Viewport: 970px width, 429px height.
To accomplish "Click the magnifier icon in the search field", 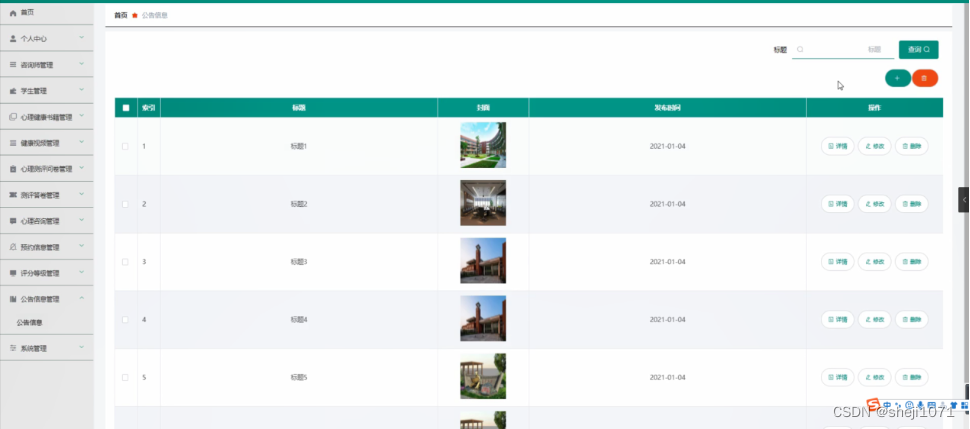I will 800,50.
